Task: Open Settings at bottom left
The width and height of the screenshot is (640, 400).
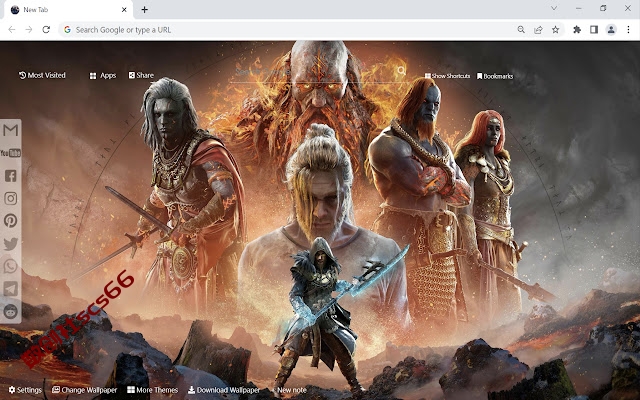Action: click(x=25, y=390)
